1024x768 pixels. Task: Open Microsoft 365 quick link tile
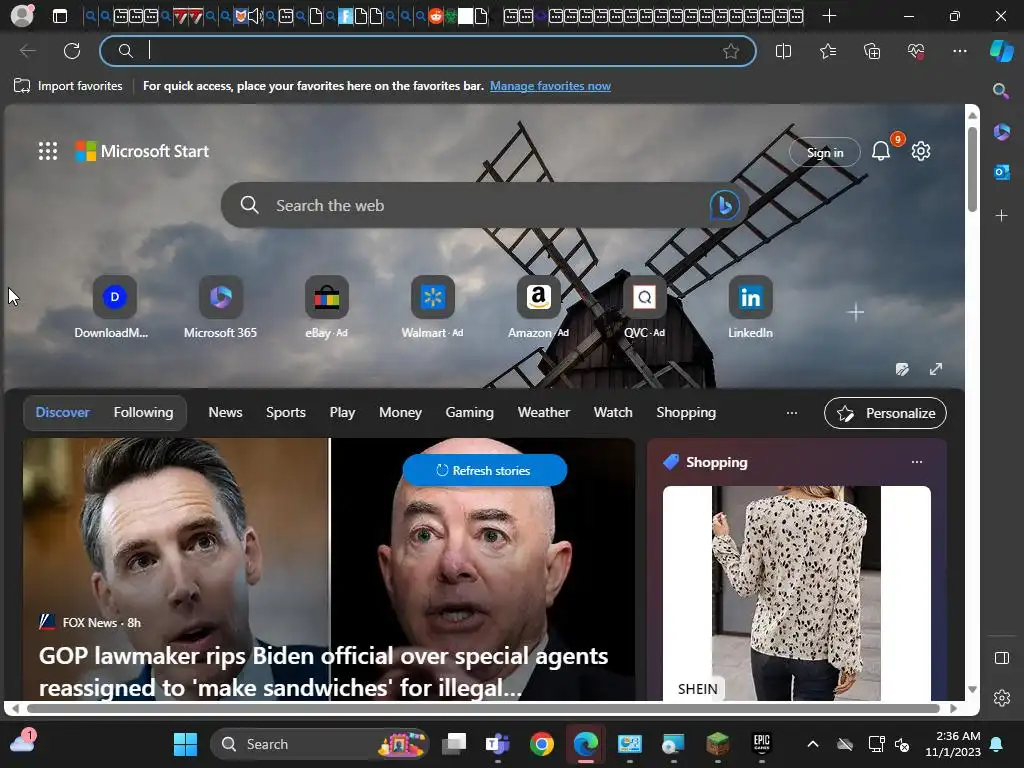(x=221, y=307)
